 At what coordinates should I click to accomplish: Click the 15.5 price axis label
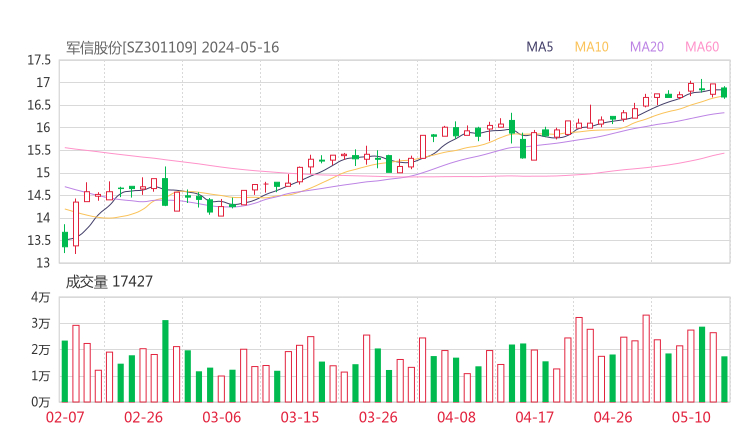click(39, 151)
